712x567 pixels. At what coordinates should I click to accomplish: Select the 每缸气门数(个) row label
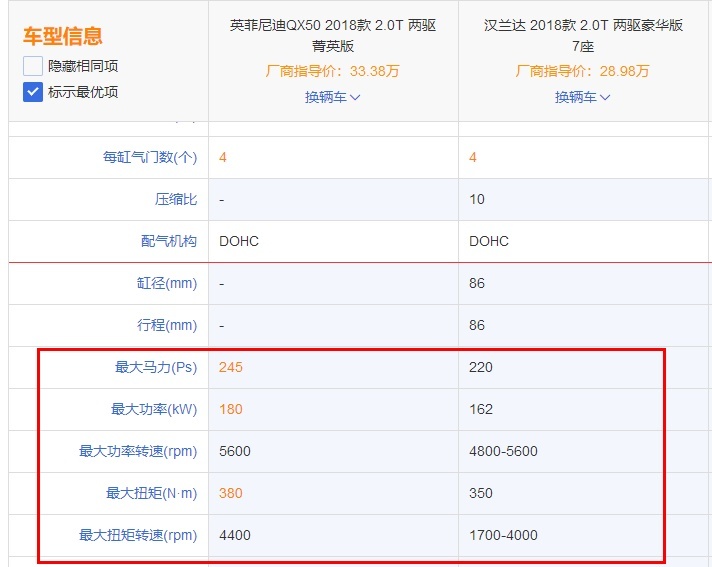[150, 158]
